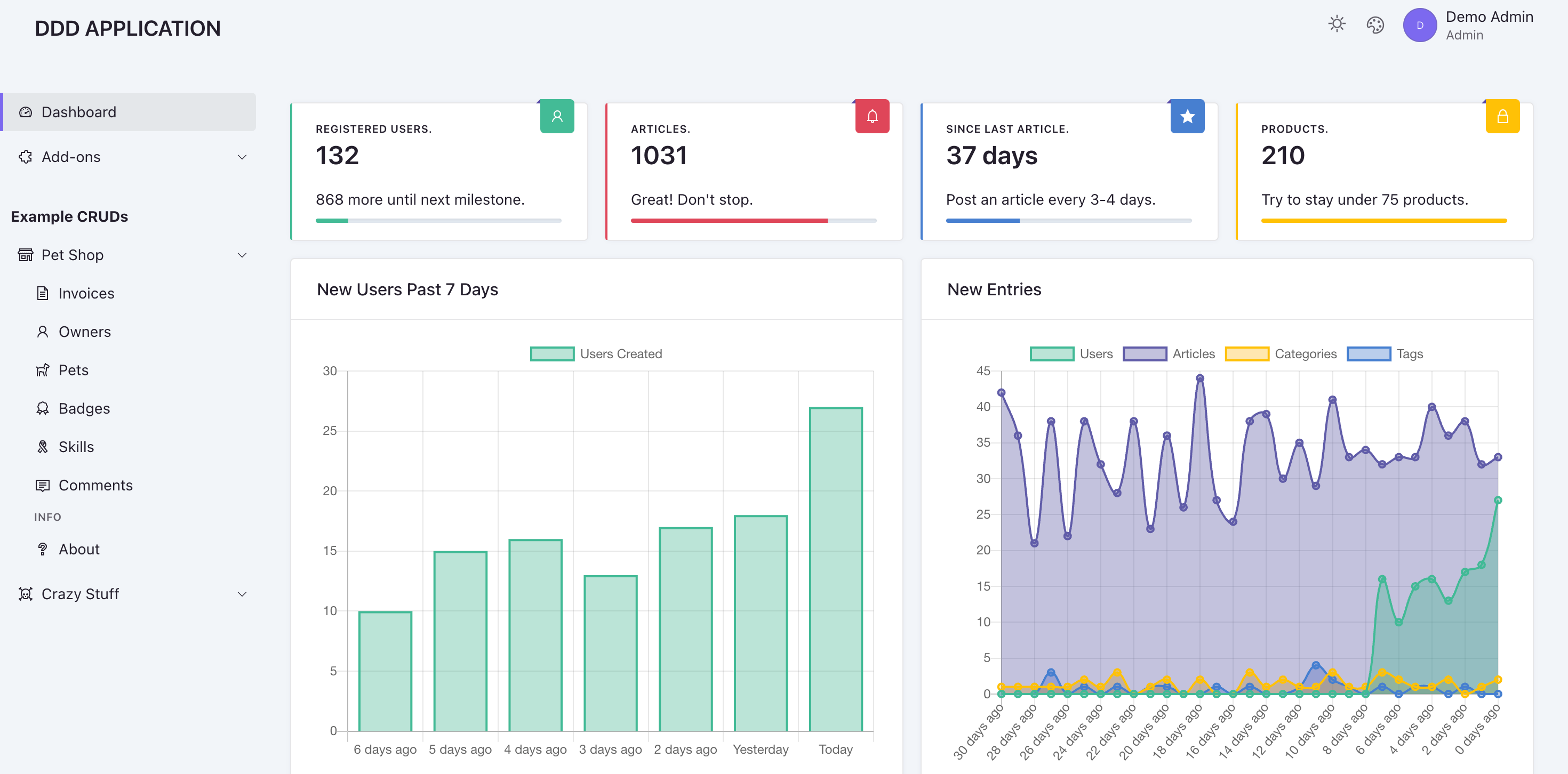Open Pets via the dog icon
1568x774 pixels.
click(x=43, y=370)
